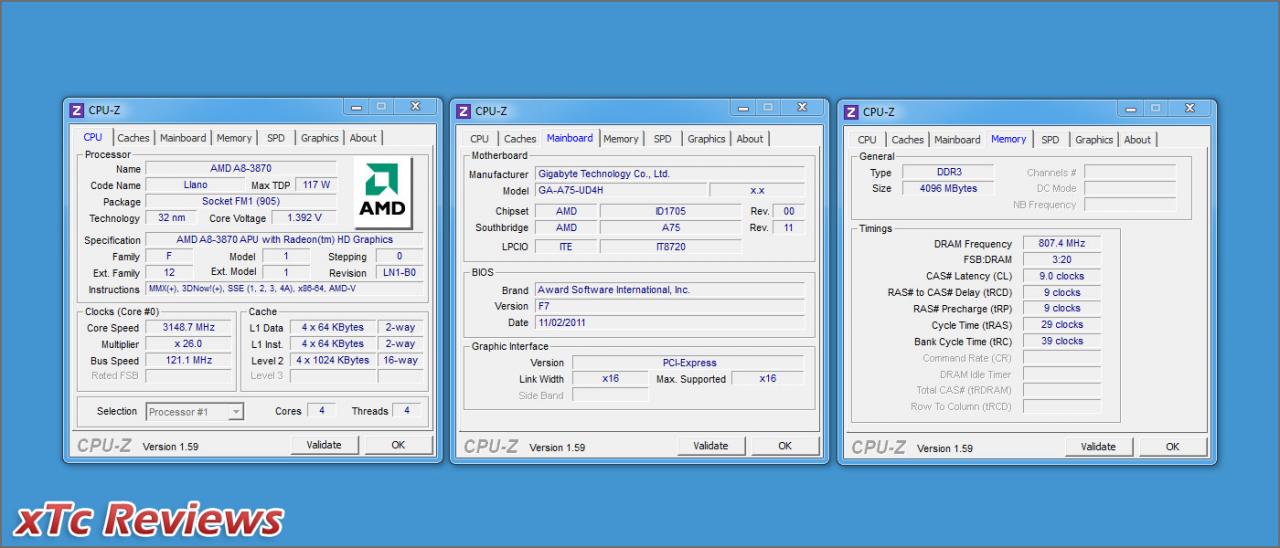Click the 1.392 V Core Voltage value
Viewport: 1280px width, 548px height.
pos(305,217)
